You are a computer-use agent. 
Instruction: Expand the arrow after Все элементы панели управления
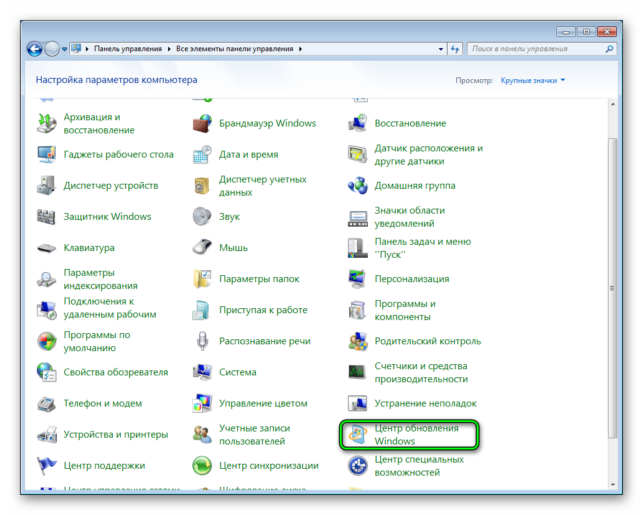301,49
